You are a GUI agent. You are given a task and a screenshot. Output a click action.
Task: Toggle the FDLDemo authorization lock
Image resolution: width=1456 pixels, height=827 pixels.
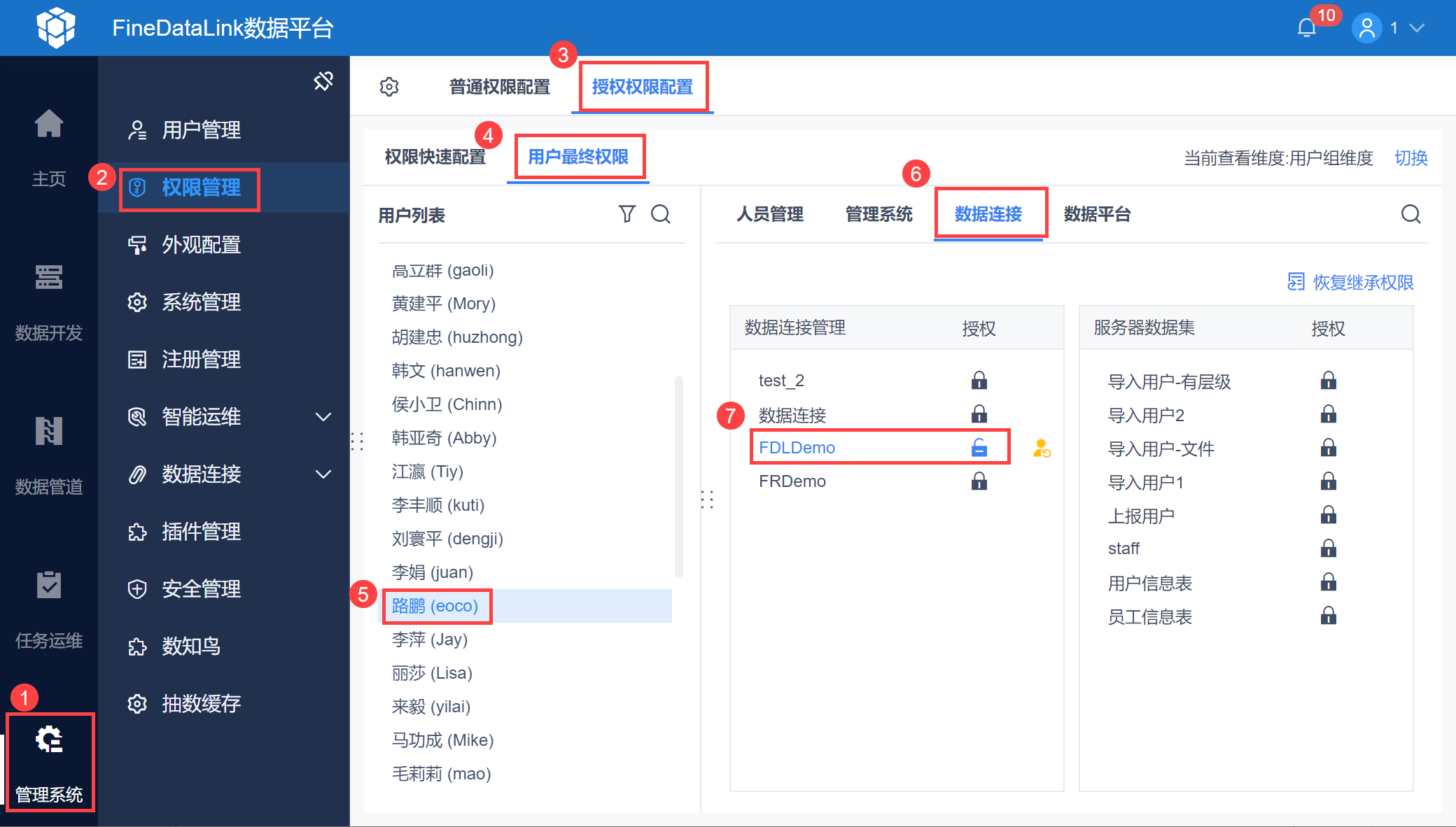click(x=979, y=448)
